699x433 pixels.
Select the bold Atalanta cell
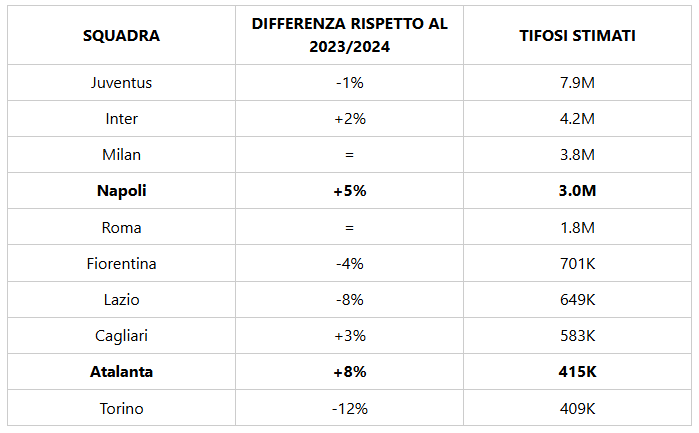click(121, 371)
